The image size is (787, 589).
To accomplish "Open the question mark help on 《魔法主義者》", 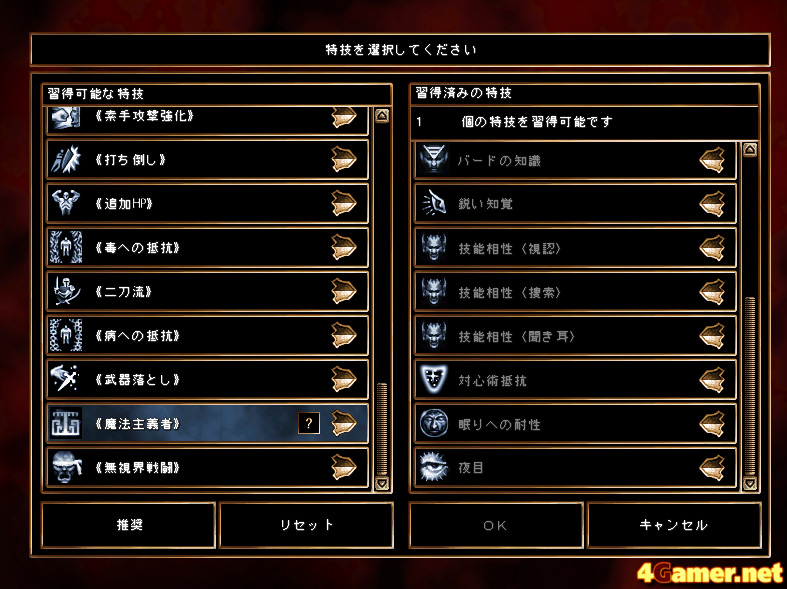I will pos(309,423).
